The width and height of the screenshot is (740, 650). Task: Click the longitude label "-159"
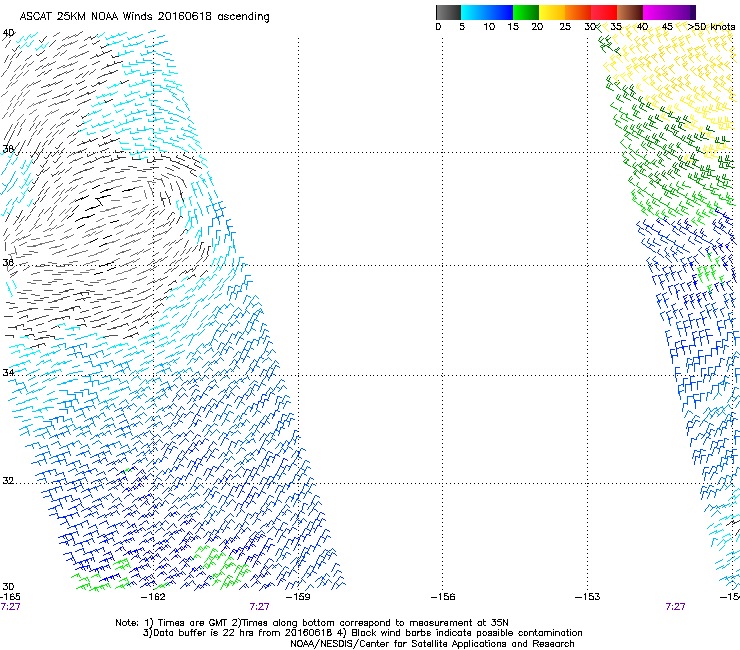[x=298, y=597]
